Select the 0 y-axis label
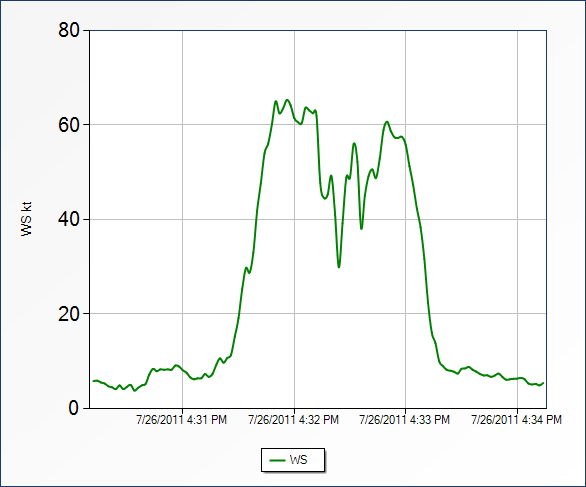Image resolution: width=586 pixels, height=487 pixels. pyautogui.click(x=74, y=408)
